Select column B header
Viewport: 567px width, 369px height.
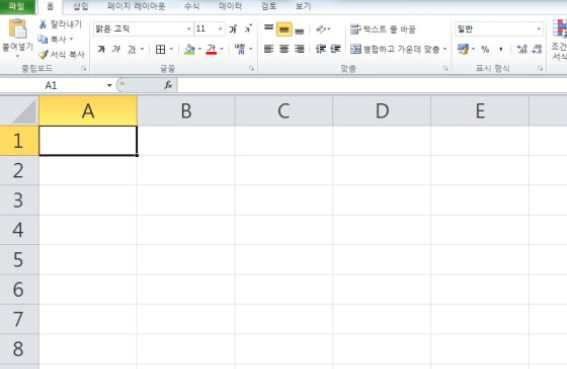pyautogui.click(x=186, y=110)
